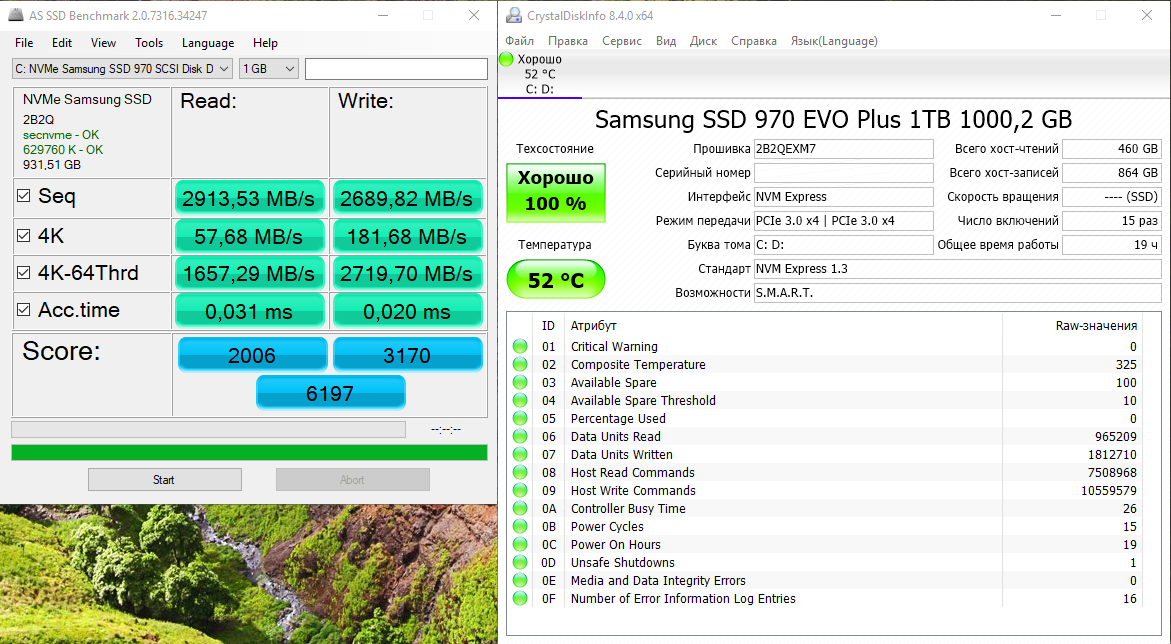This screenshot has height=644, width=1171.
Task: Open Файл menu in CrystalDiskInfo
Action: tap(519, 41)
